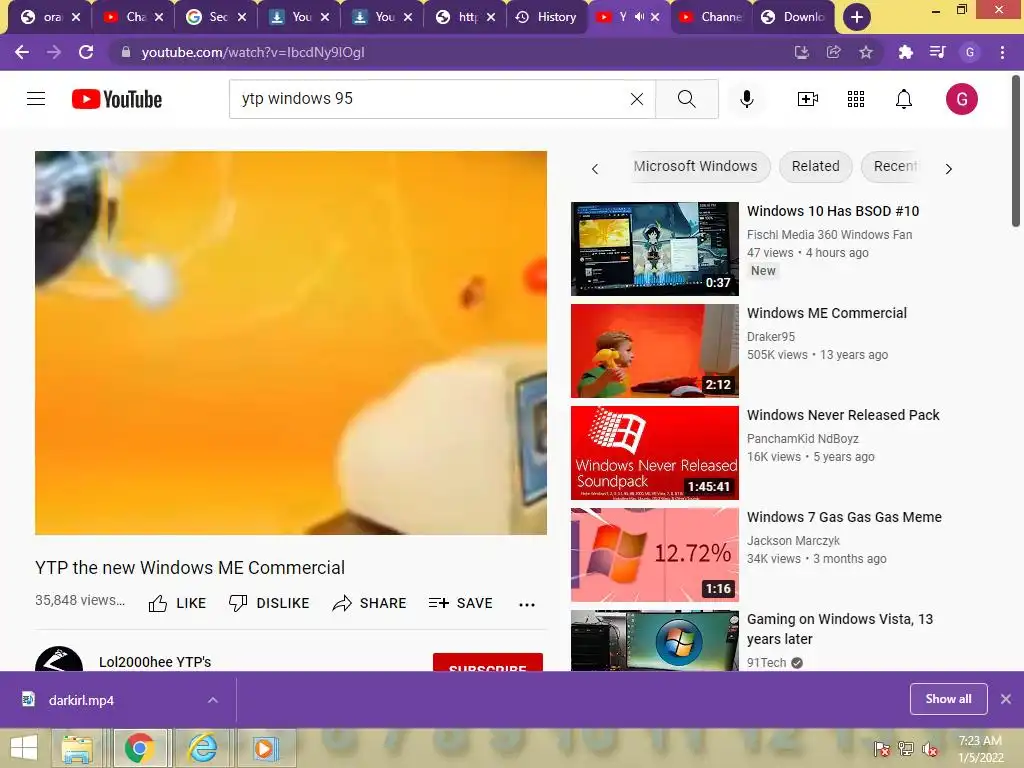
Task: Open more actions ellipsis under video
Action: (x=527, y=604)
